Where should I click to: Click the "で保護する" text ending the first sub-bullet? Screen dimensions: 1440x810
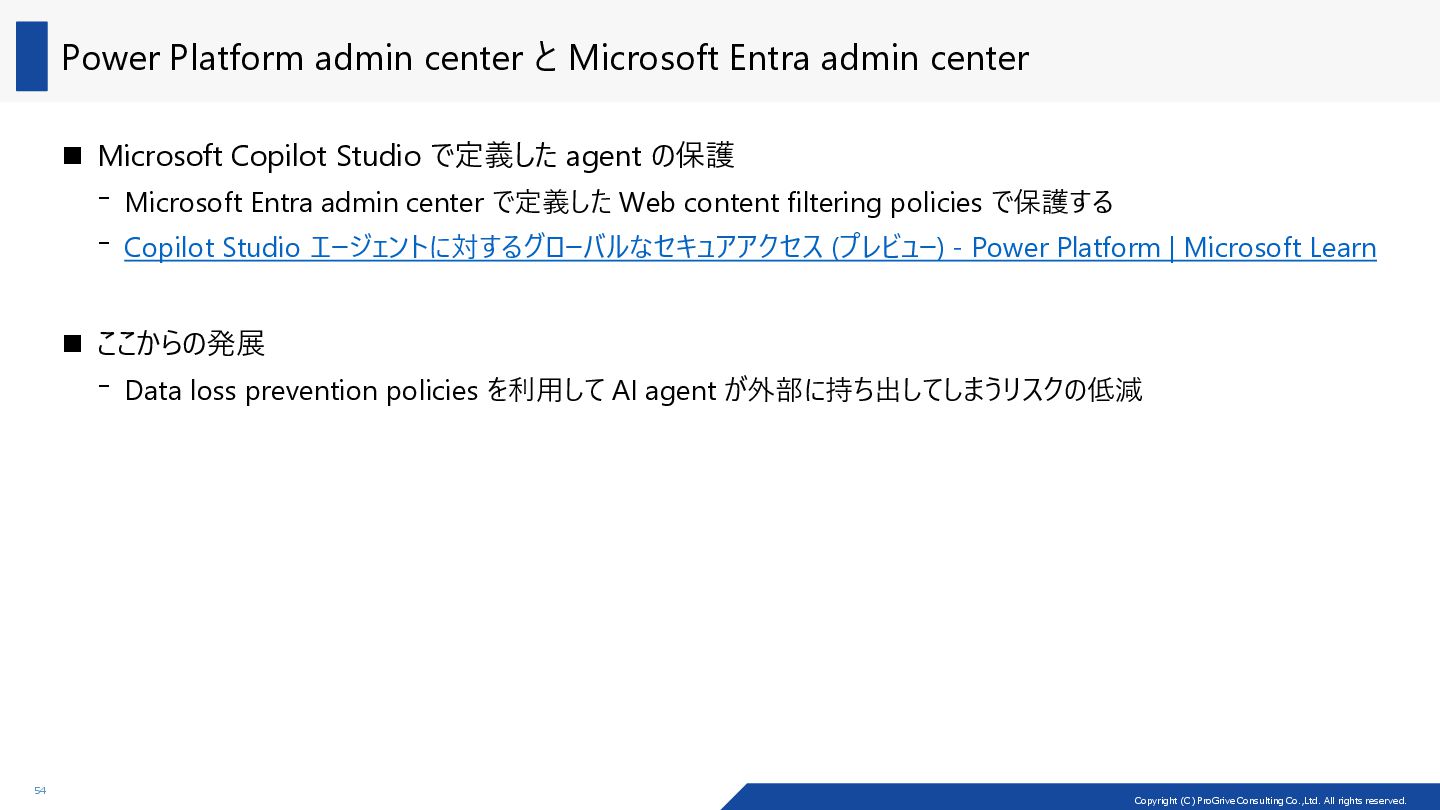(x=1052, y=203)
